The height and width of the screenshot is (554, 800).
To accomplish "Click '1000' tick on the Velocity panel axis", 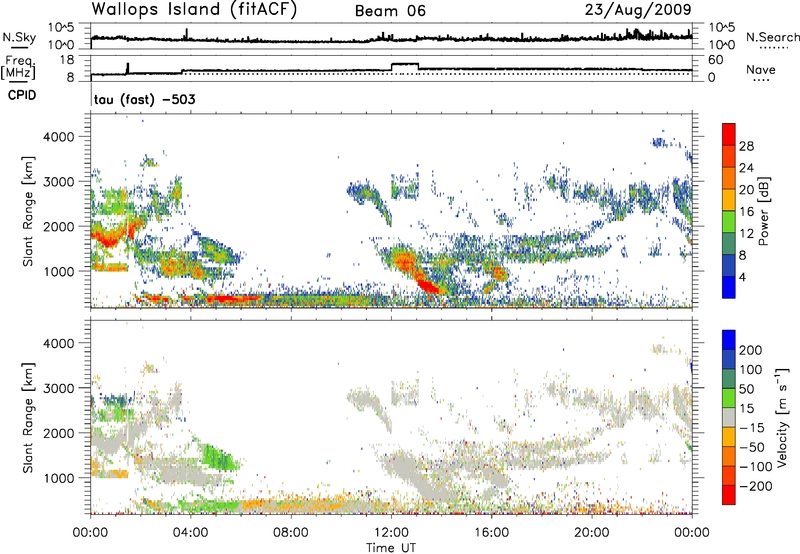I will (x=59, y=478).
